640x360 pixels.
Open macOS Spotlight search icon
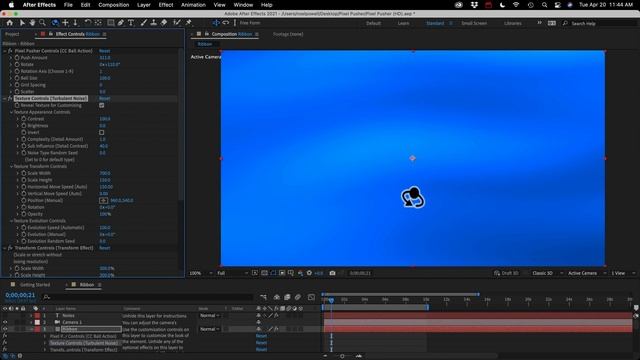pyautogui.click(x=544, y=5)
